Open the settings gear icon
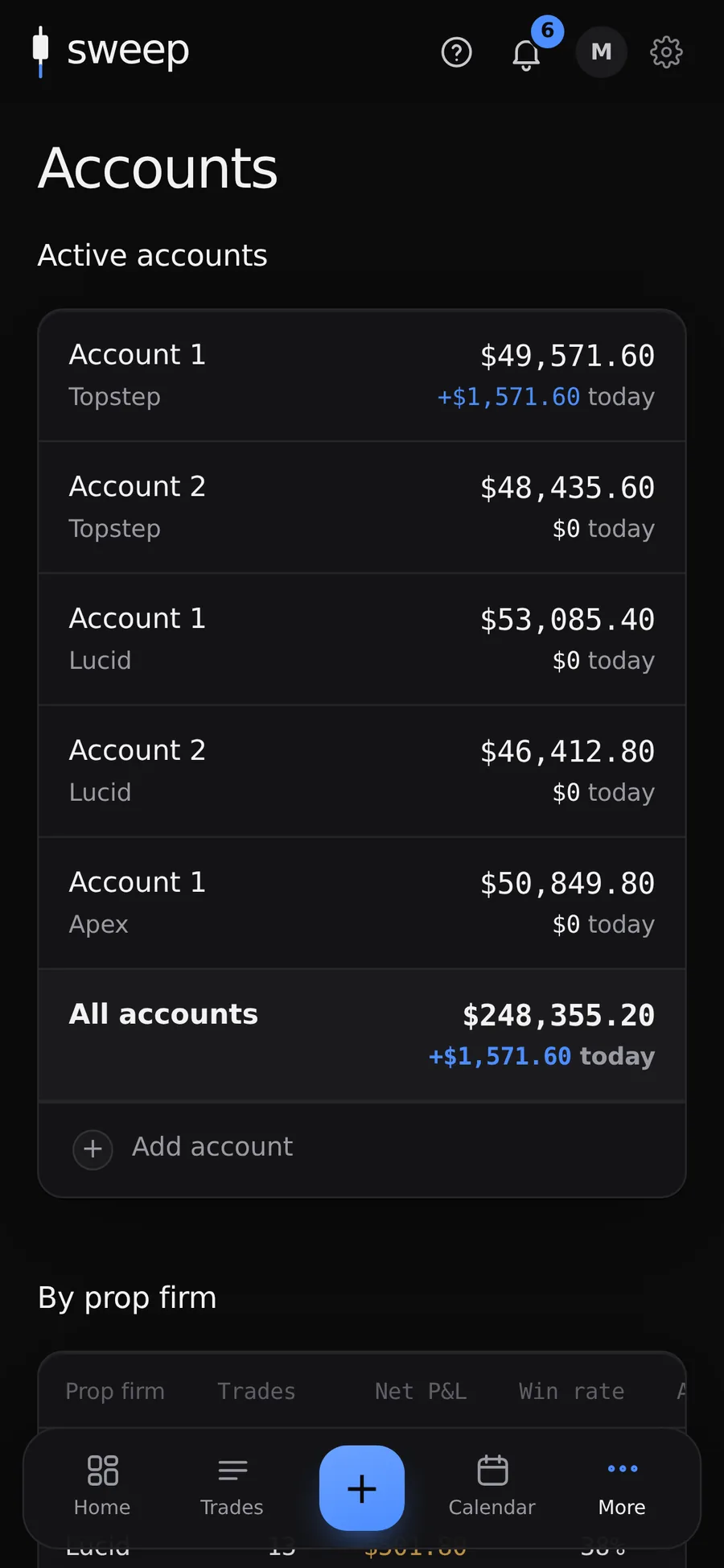 coord(666,52)
